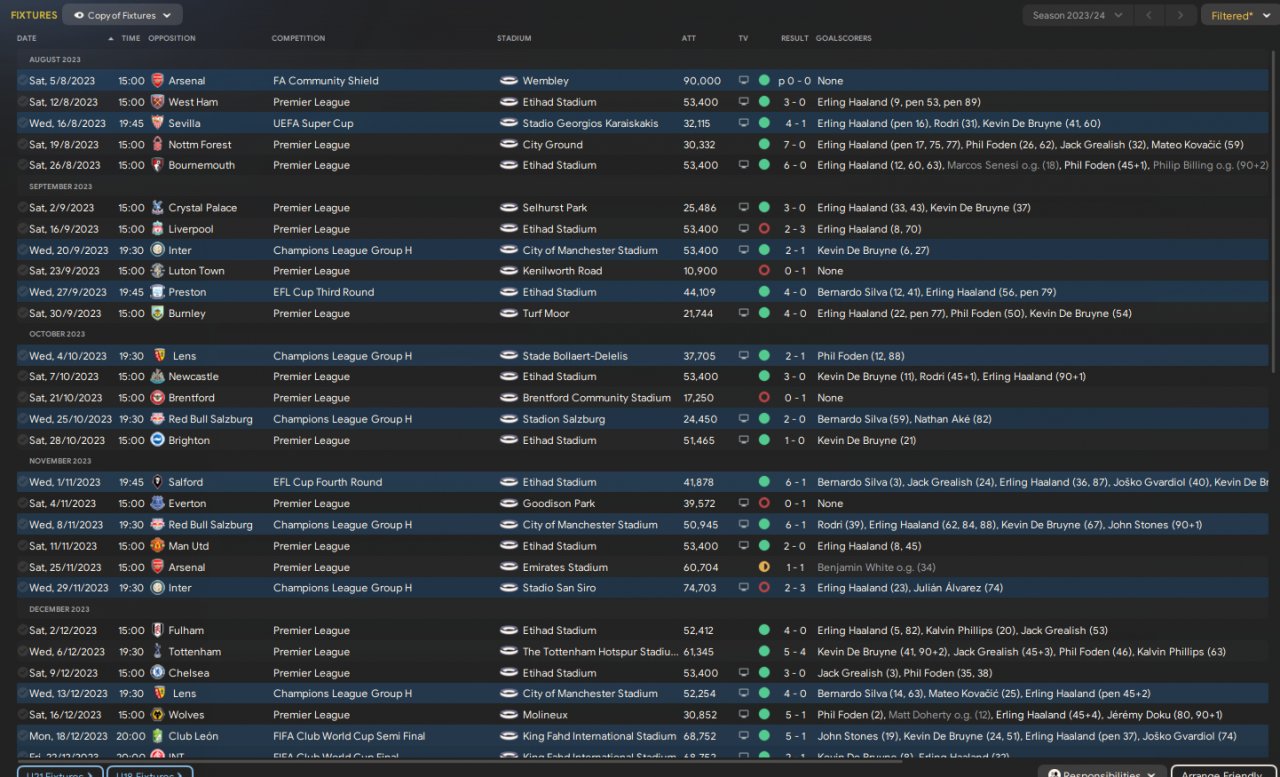This screenshot has height=777, width=1280.
Task: Click the stadium icon next to Selhurst Park
Action: (x=509, y=208)
